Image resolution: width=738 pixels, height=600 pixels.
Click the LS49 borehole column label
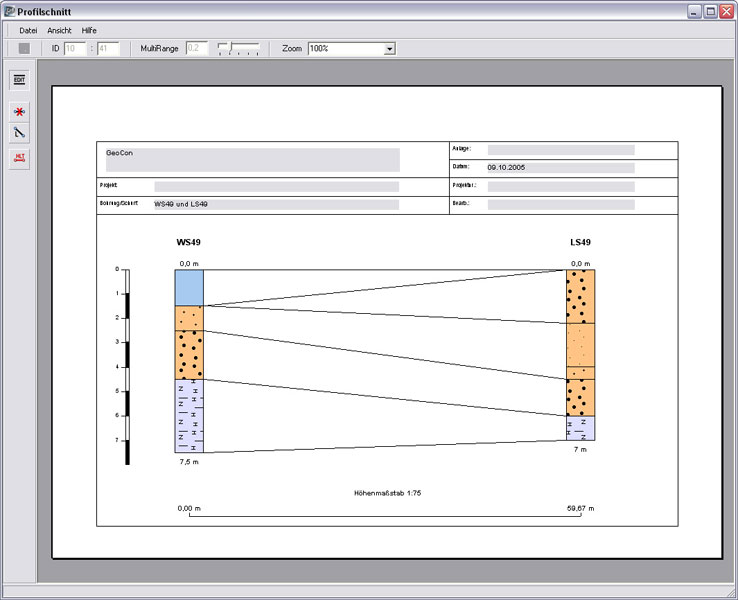pos(580,243)
